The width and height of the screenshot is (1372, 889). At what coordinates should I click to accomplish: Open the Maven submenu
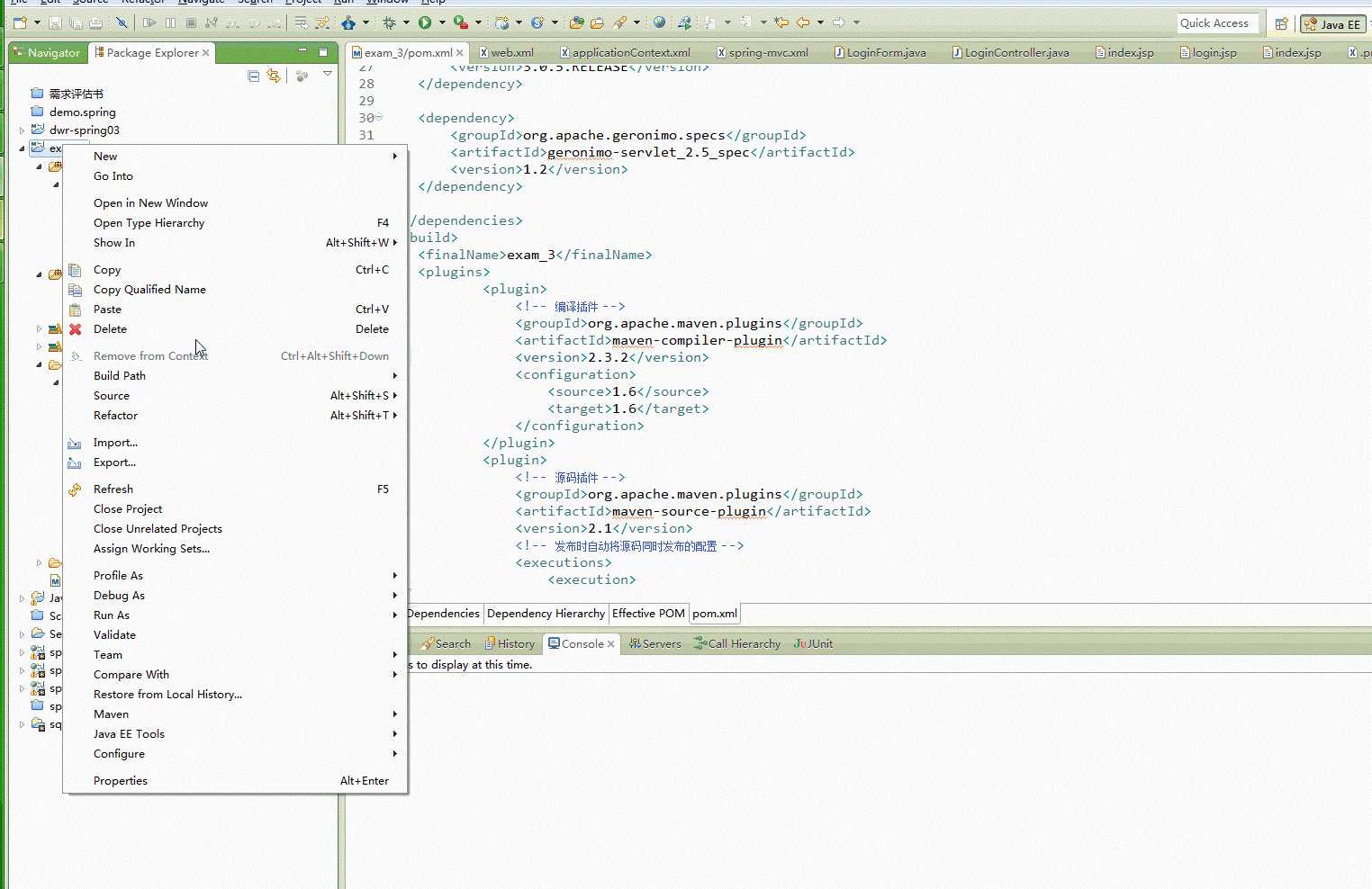(235, 714)
